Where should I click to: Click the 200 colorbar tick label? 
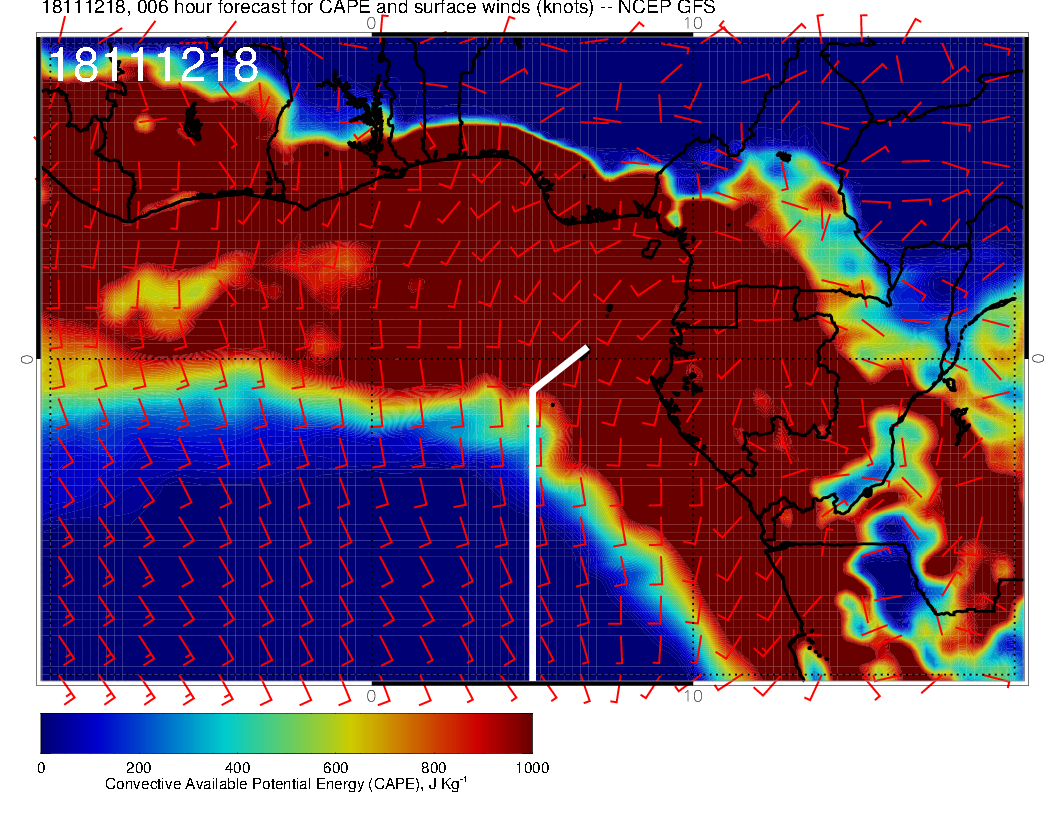tap(138, 768)
